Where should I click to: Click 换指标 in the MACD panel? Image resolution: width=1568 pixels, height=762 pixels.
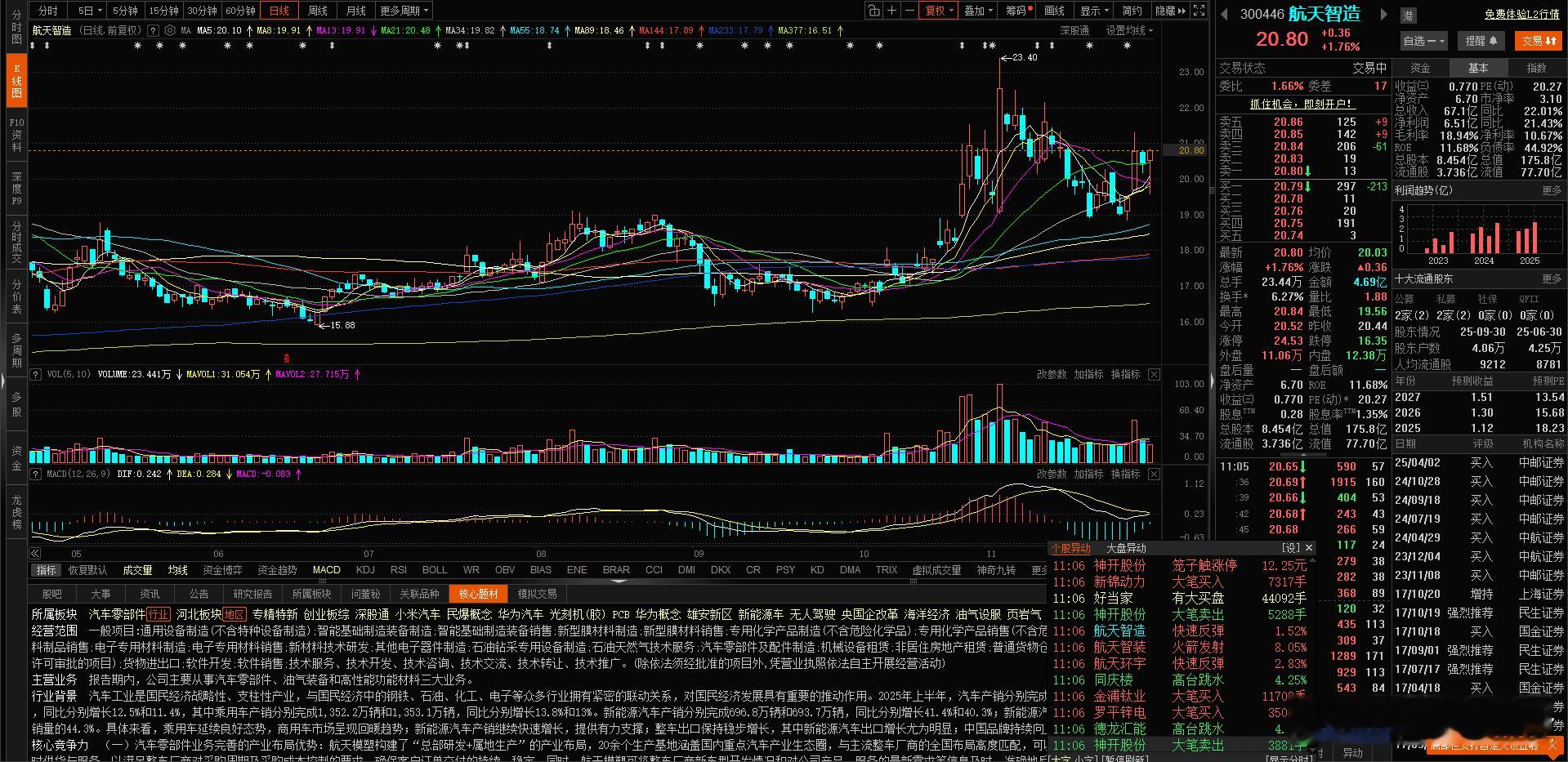click(1125, 474)
